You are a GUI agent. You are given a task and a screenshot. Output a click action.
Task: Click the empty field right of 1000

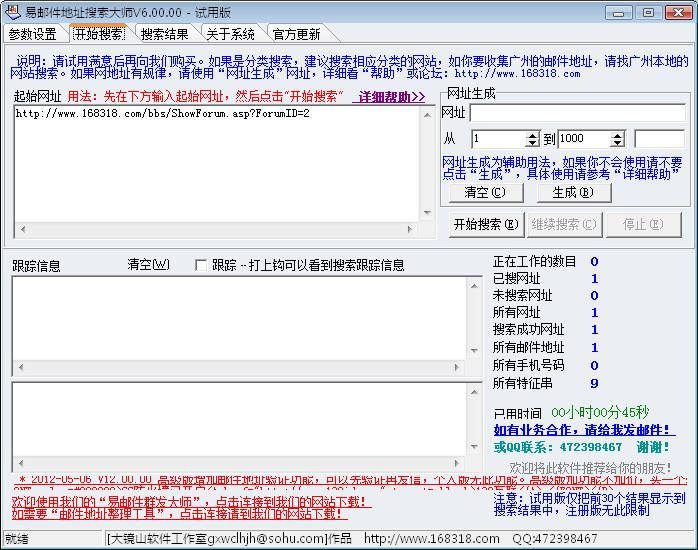pyautogui.click(x=659, y=139)
